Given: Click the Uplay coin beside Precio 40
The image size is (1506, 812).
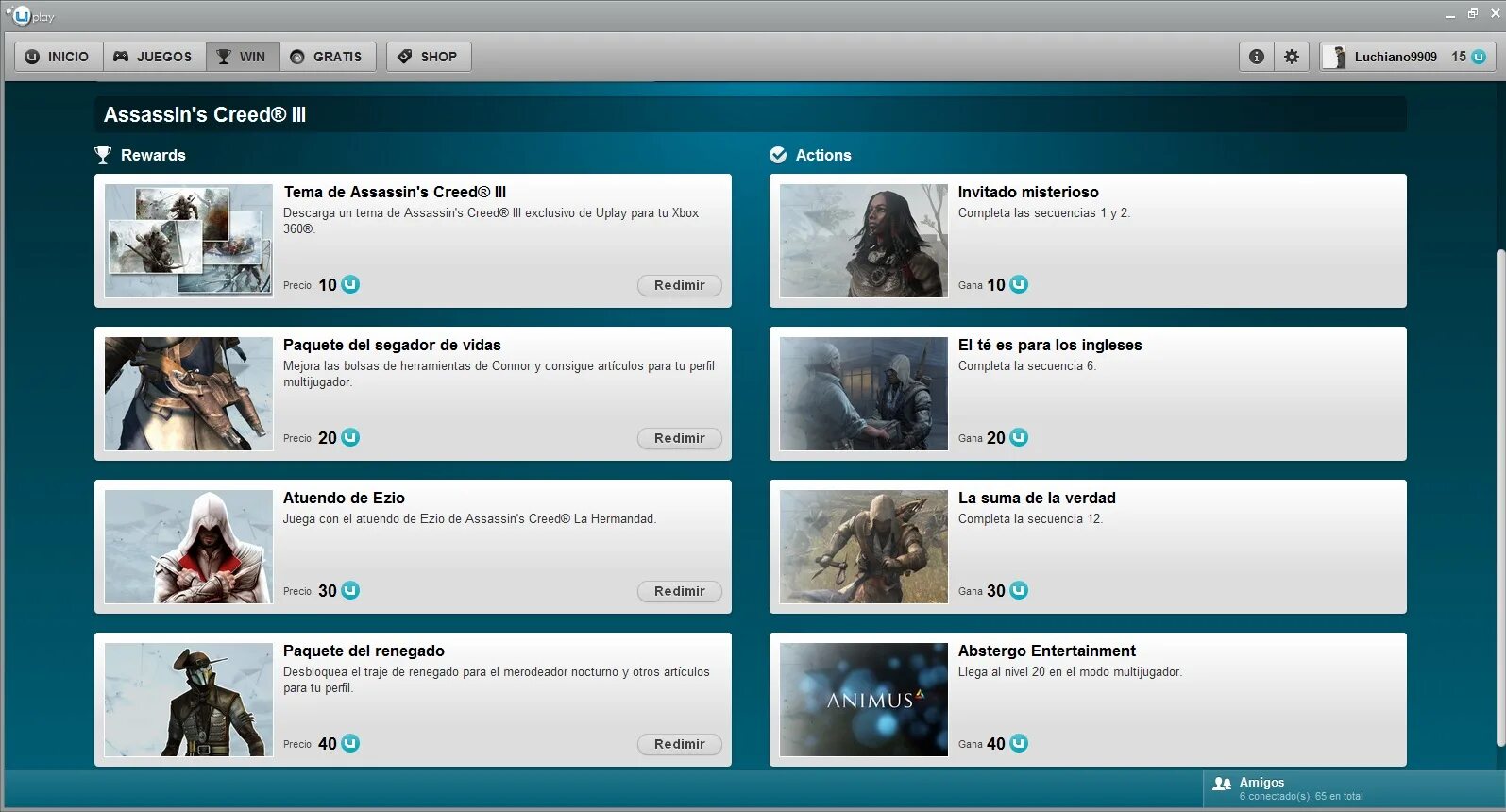Looking at the screenshot, I should tap(350, 743).
